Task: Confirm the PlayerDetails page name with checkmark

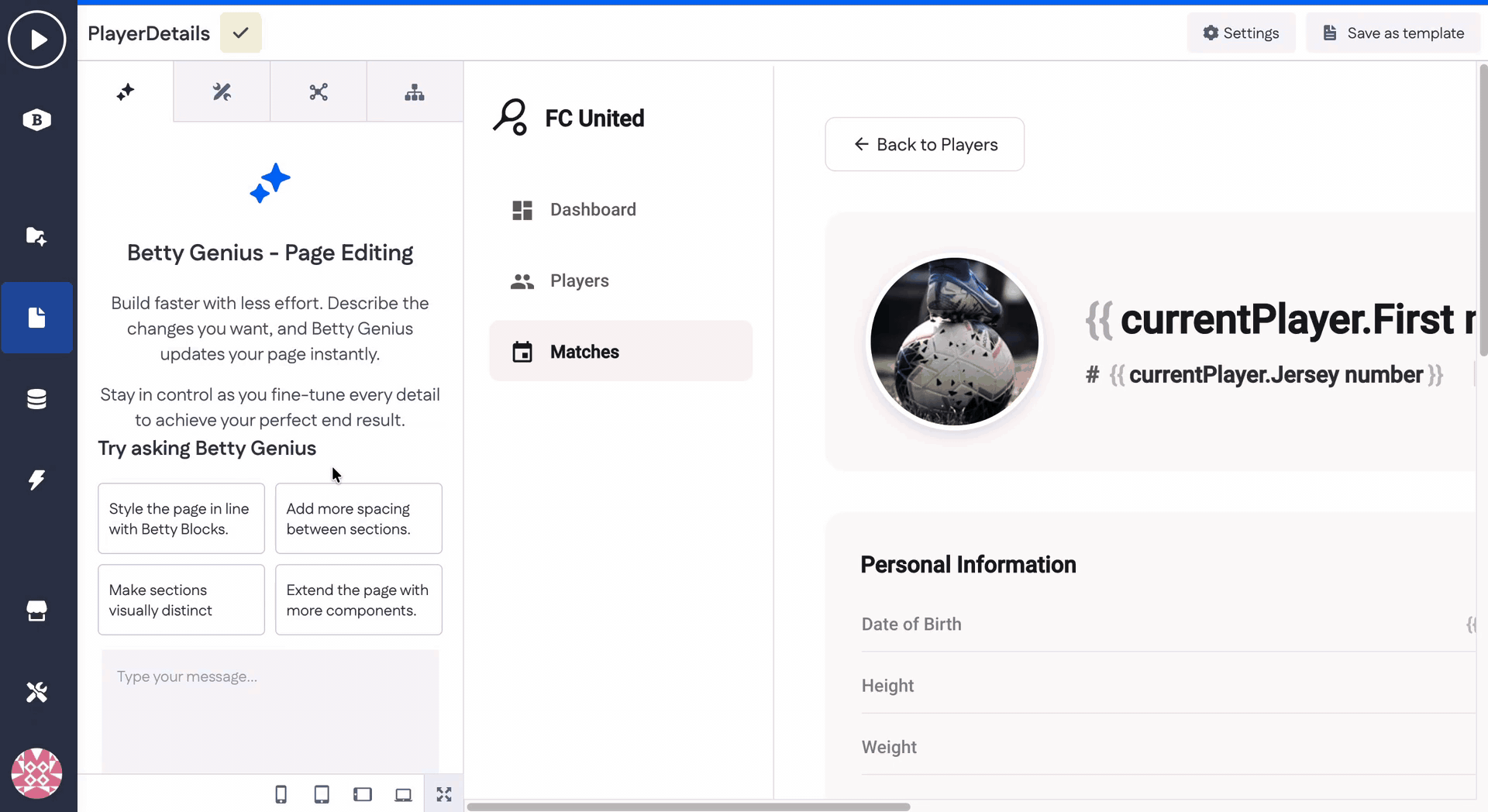Action: (x=240, y=33)
